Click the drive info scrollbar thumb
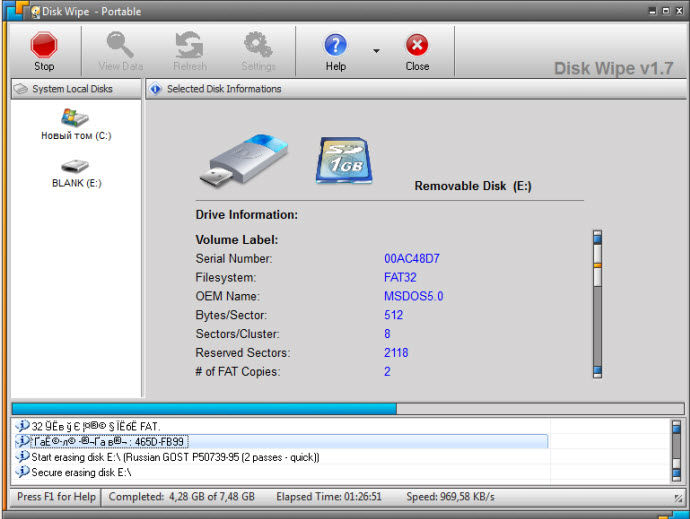 597,265
